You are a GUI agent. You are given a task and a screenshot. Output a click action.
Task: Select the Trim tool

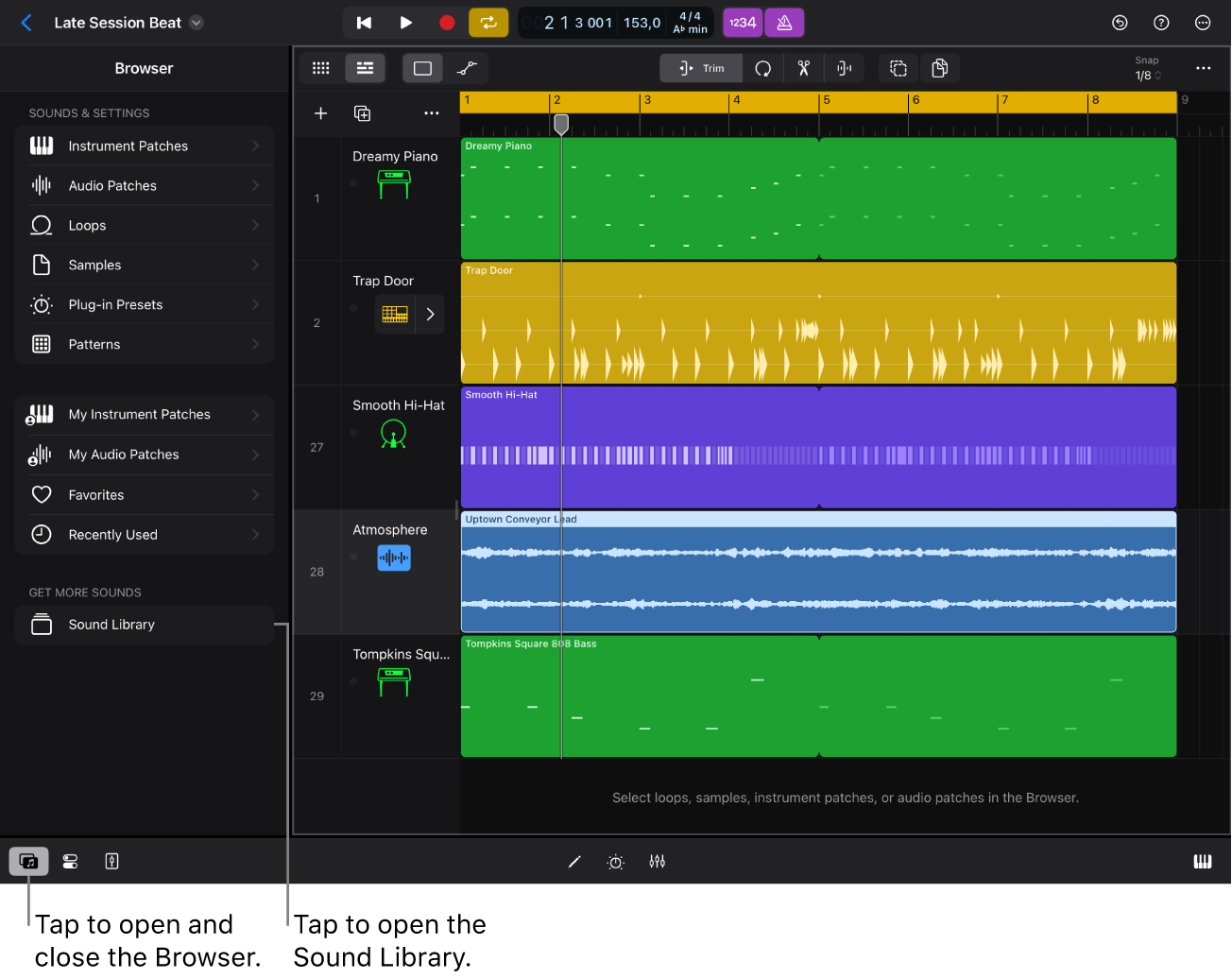coord(701,68)
